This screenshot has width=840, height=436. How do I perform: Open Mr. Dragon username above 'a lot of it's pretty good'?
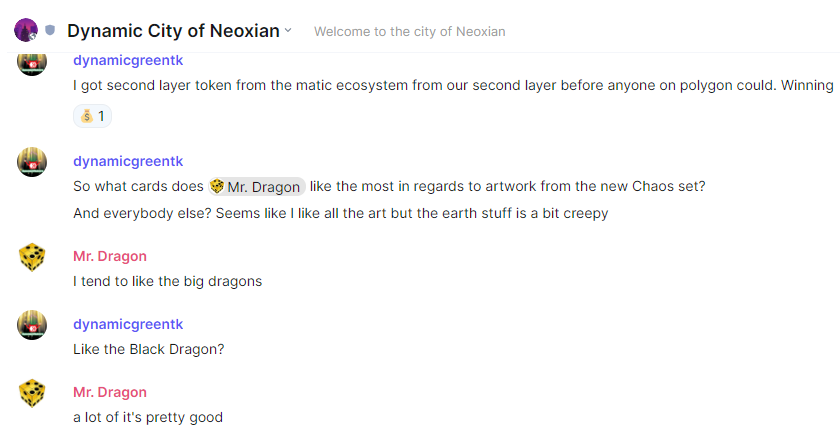coord(110,392)
